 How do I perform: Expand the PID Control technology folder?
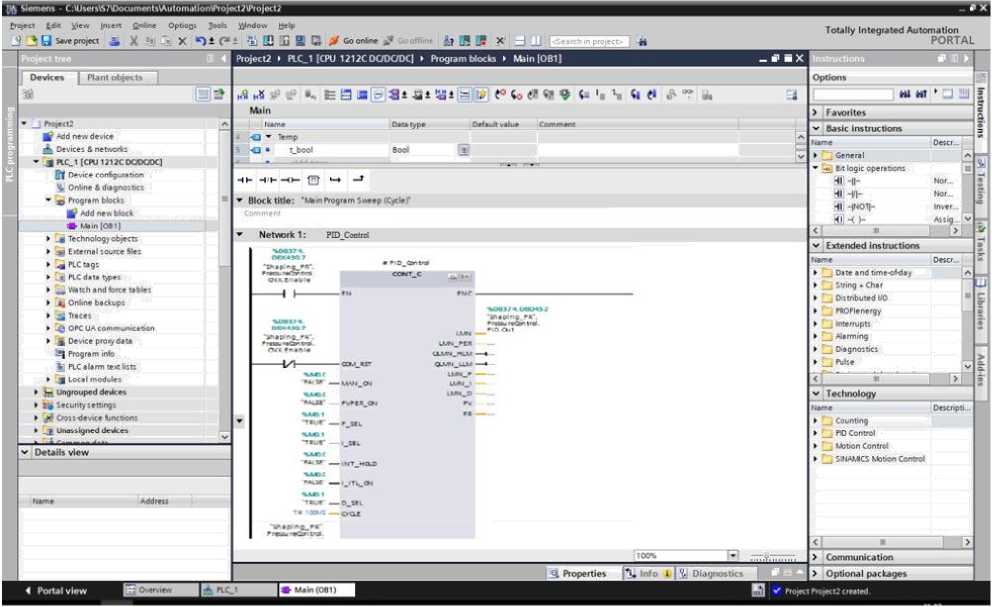816,434
